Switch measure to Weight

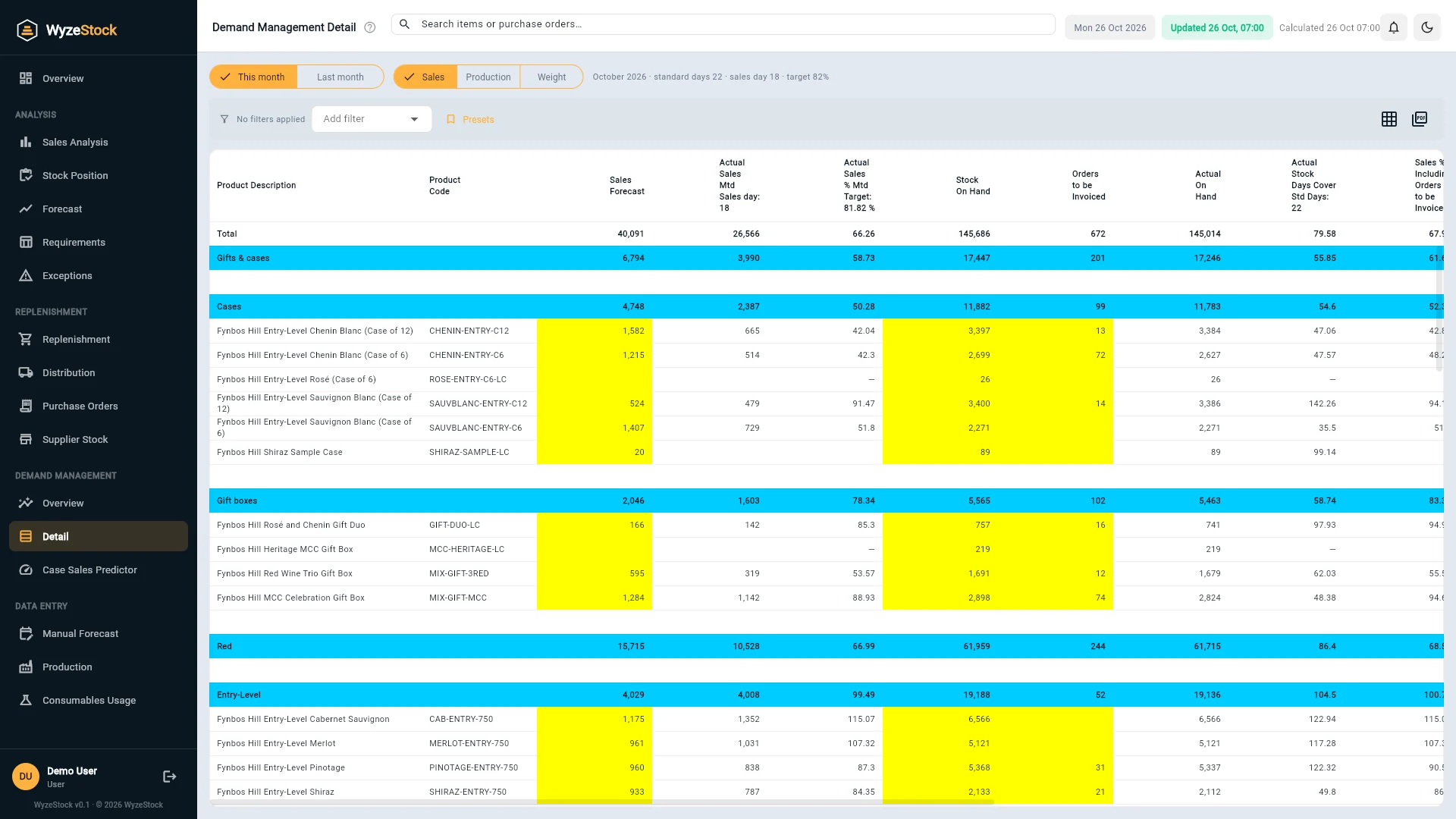tap(551, 77)
